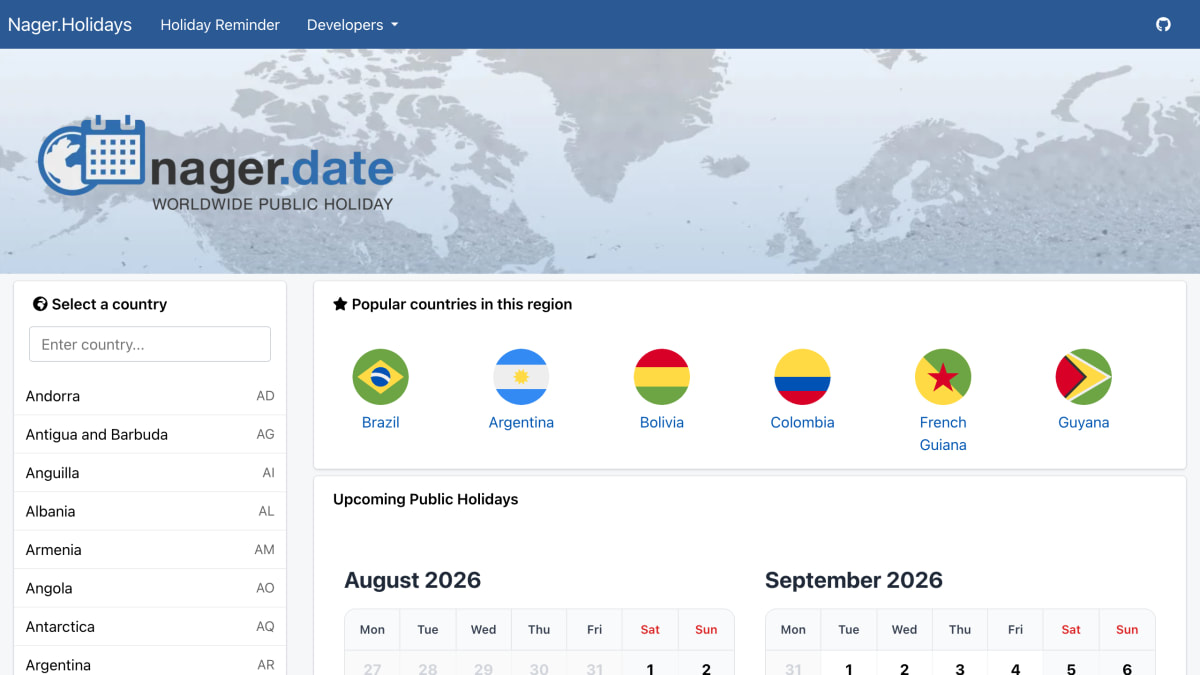Image resolution: width=1200 pixels, height=675 pixels.
Task: Click the September 2026 calendar heading
Action: 854,580
